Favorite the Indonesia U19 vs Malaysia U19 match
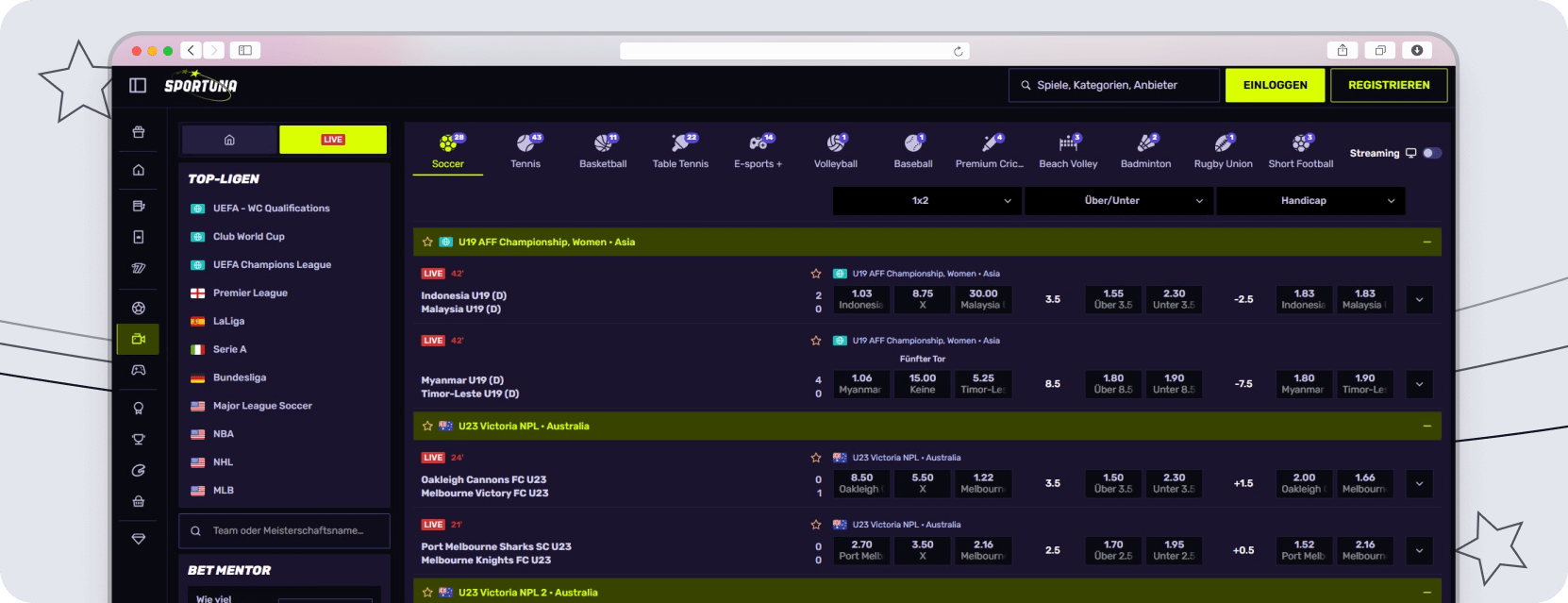 [x=816, y=274]
